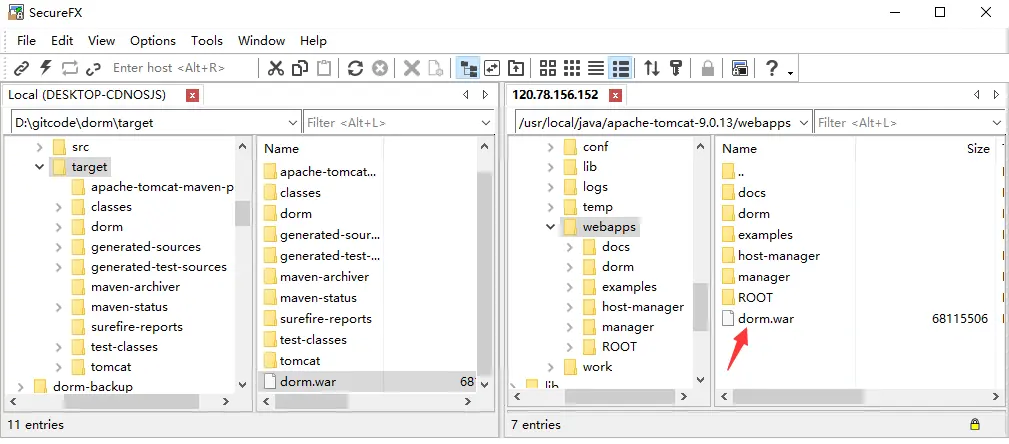
Task: Select maven-archiver in local tree
Action: (135, 287)
